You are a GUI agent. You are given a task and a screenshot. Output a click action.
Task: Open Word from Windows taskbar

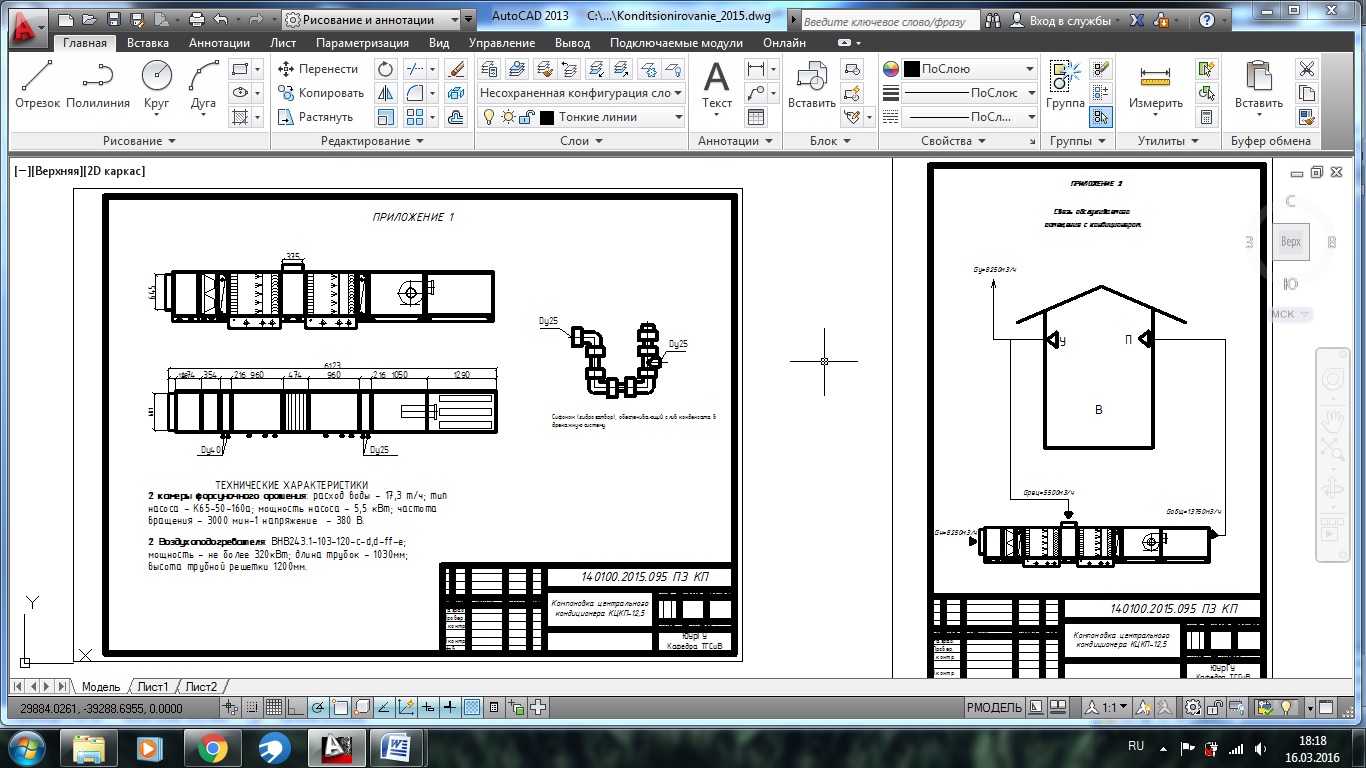397,747
